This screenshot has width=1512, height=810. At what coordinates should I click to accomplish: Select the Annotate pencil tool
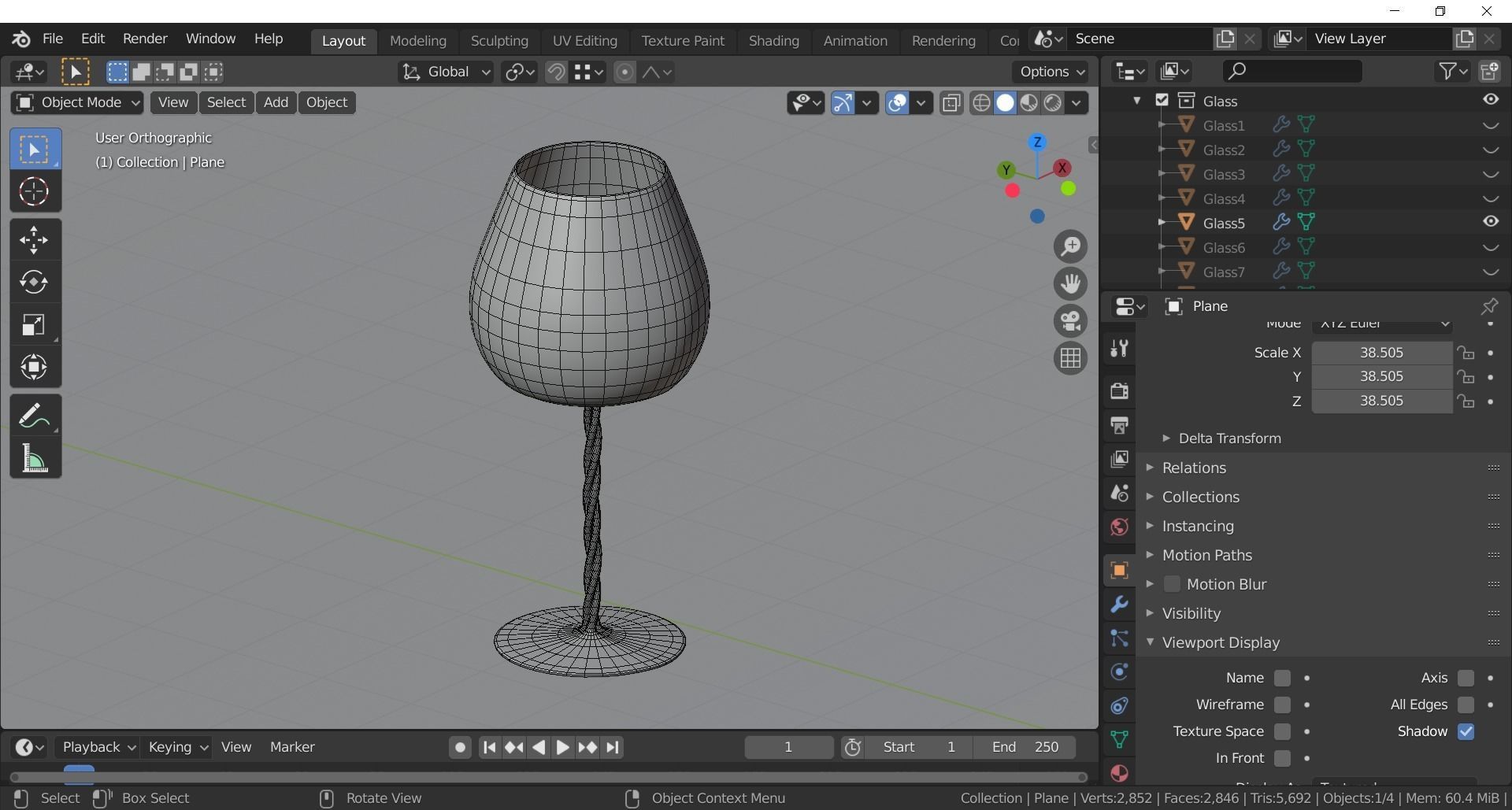tap(34, 416)
